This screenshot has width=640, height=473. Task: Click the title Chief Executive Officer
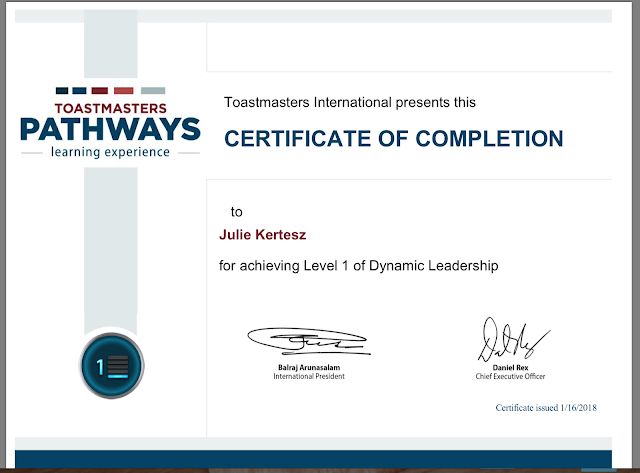pos(510,376)
